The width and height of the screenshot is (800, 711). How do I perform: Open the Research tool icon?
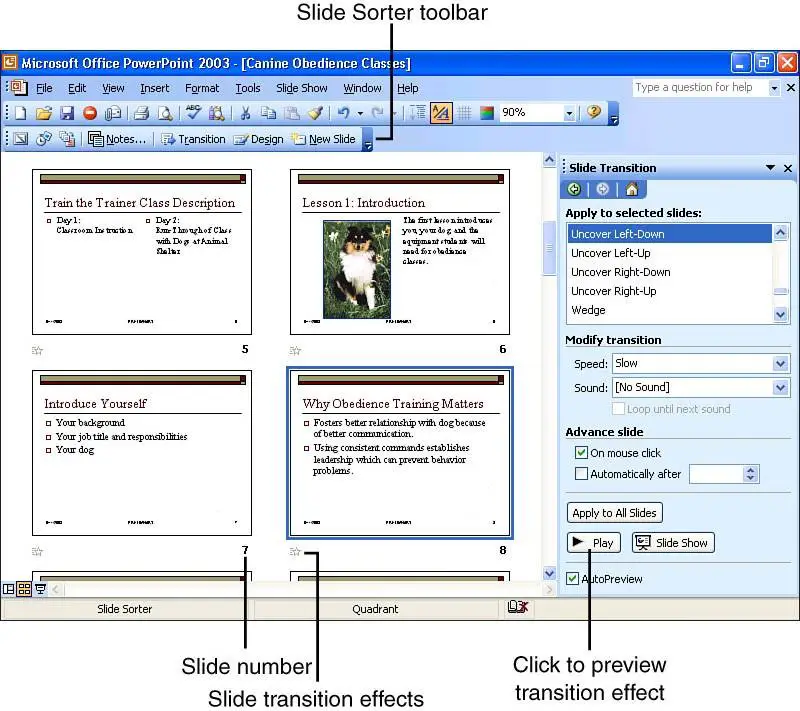tap(216, 113)
